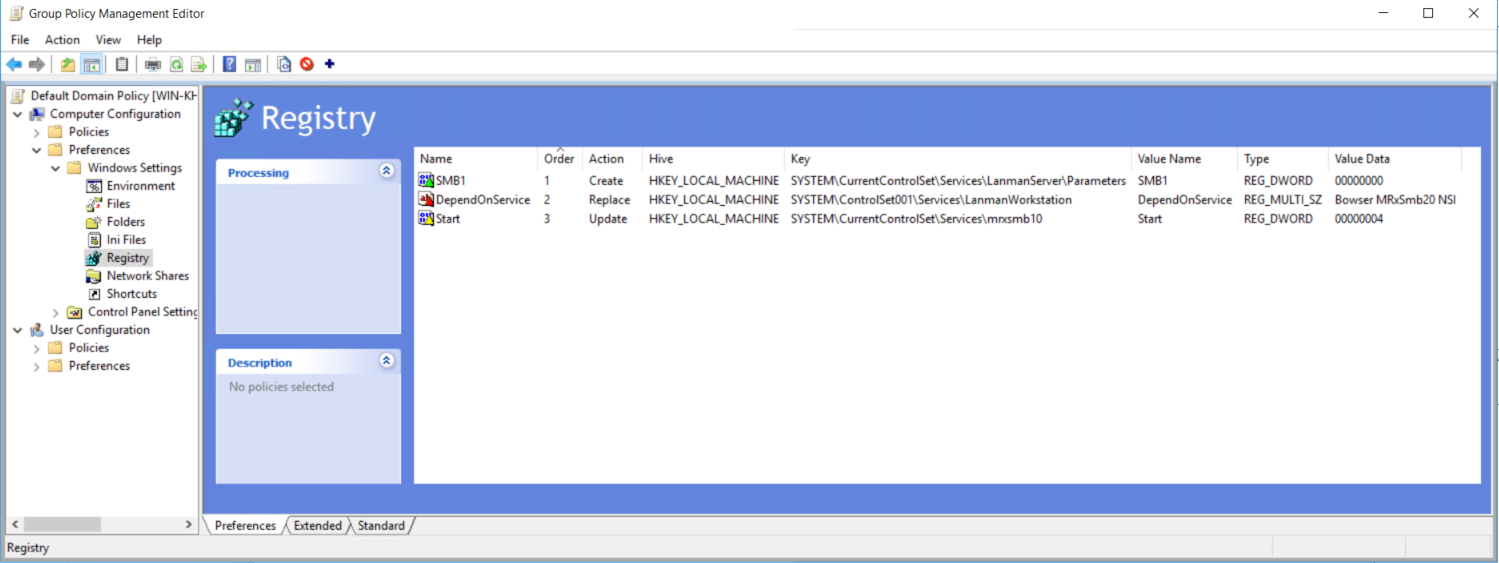Click the tree pane horizontal scrollbar right arrow

(x=189, y=525)
